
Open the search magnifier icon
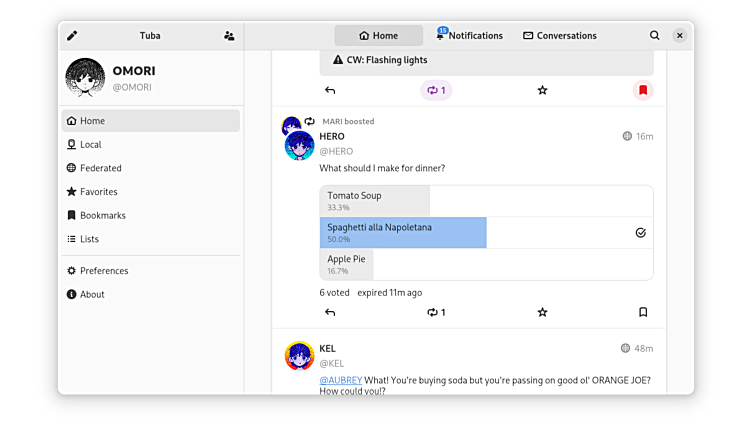coord(655,36)
